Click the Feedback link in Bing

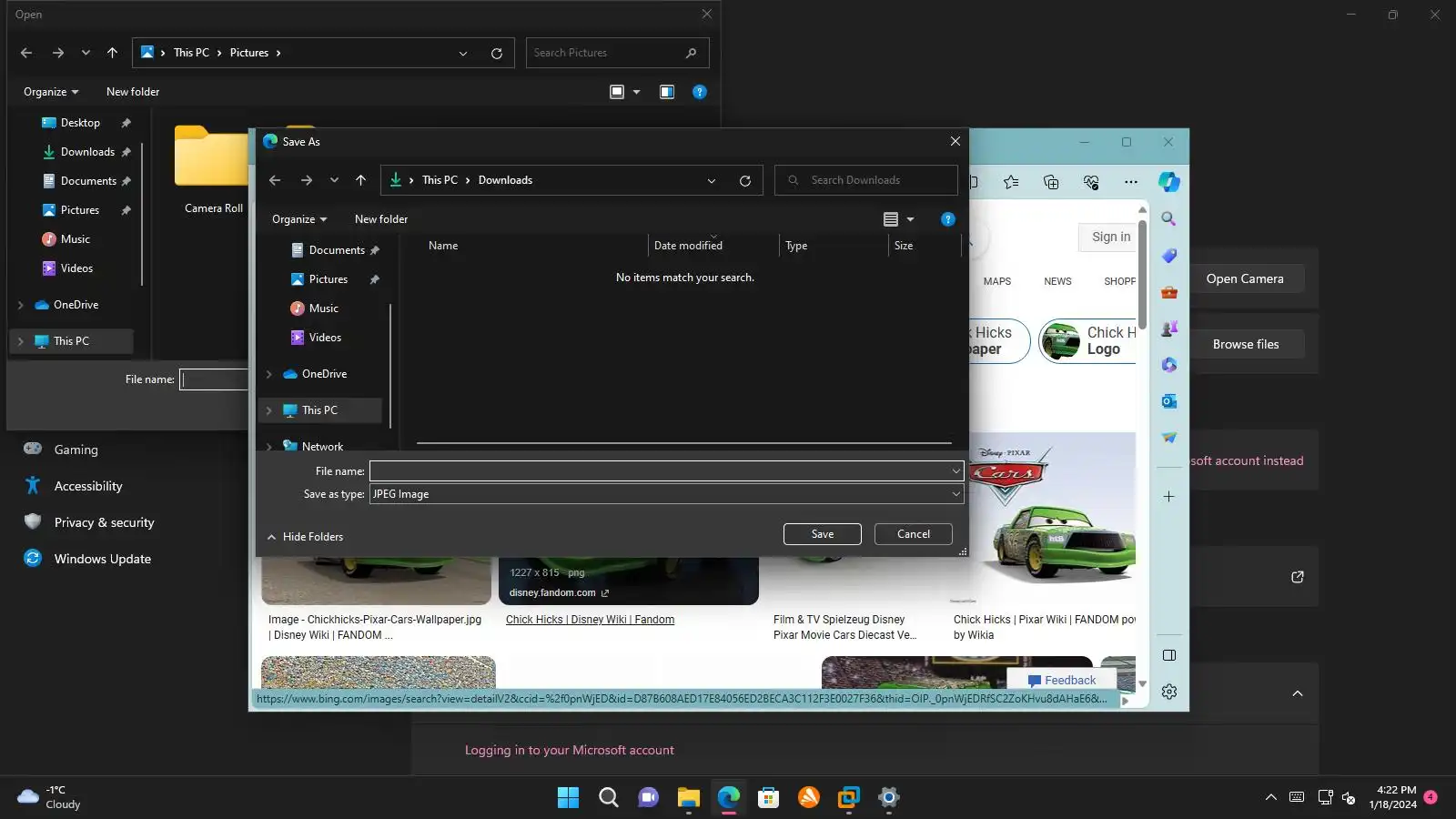tap(1062, 681)
